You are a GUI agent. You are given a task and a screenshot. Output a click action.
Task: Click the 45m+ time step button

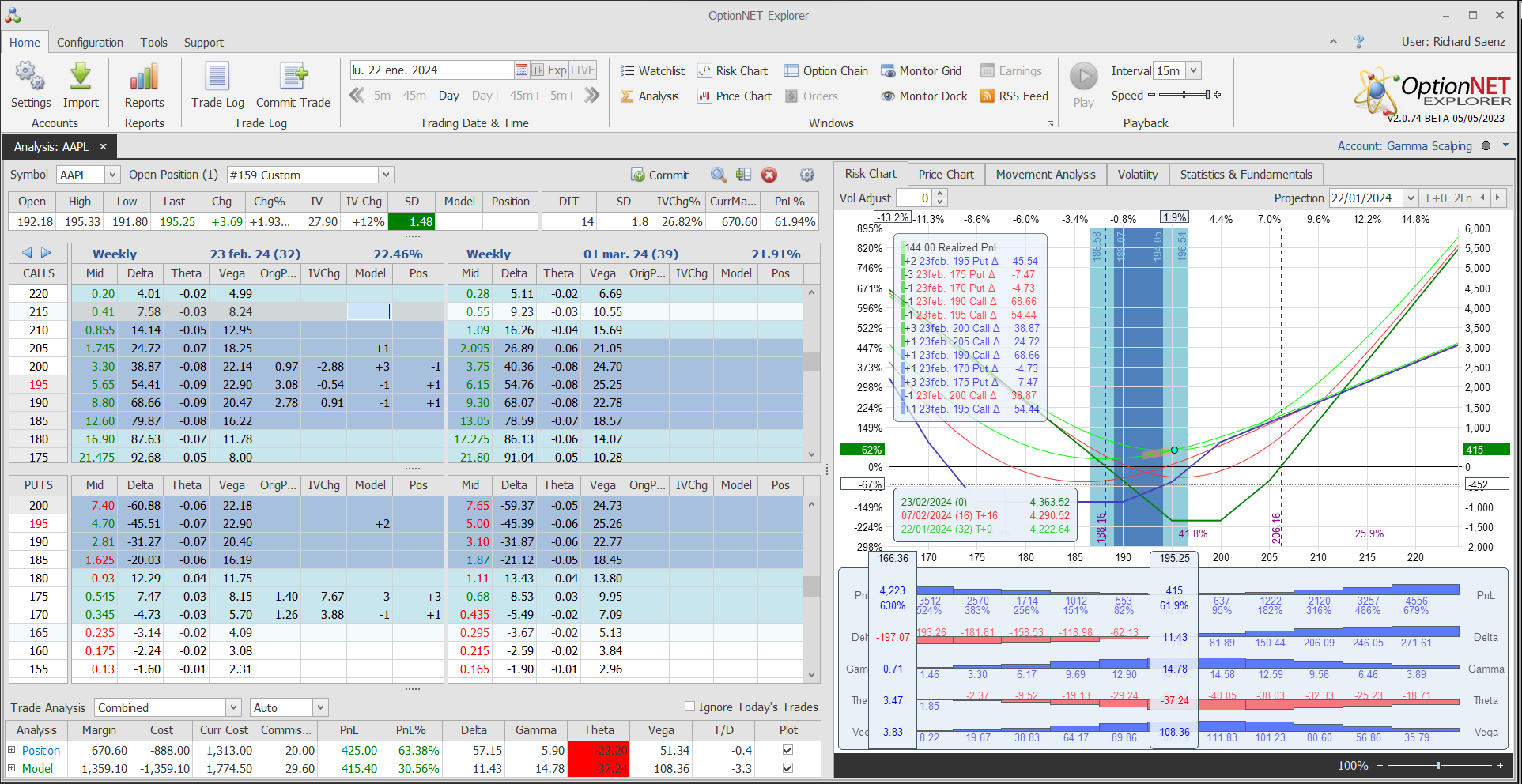pos(525,96)
